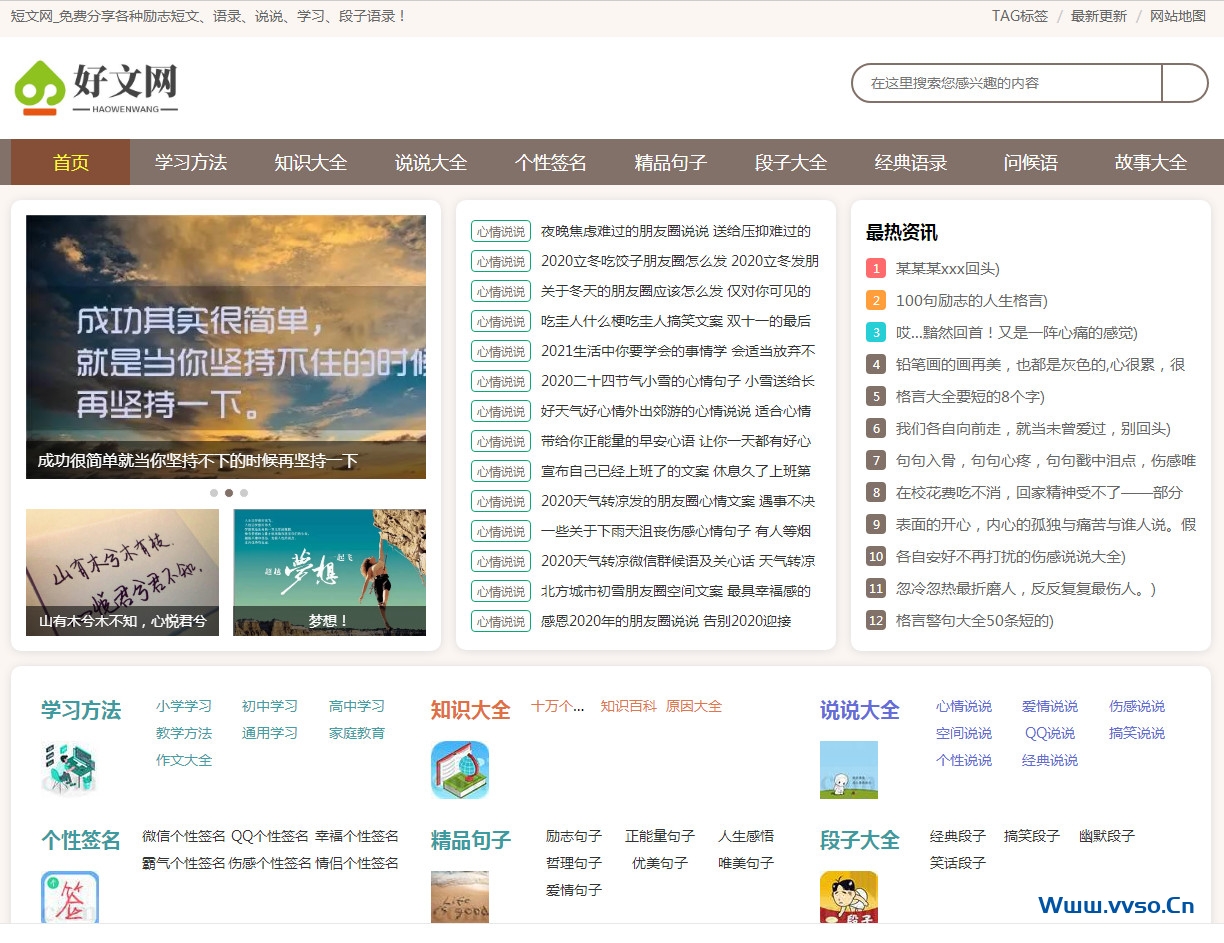
Task: Click the 精品句子 beach photo icon
Action: point(459,898)
